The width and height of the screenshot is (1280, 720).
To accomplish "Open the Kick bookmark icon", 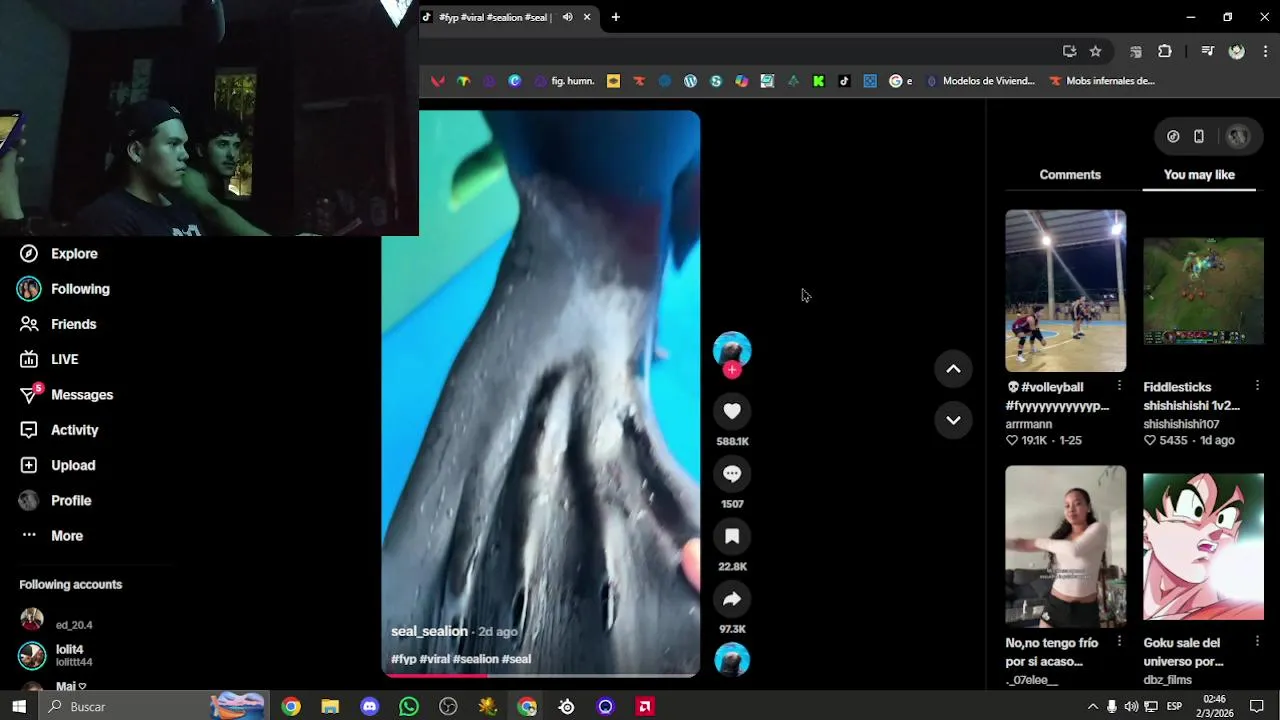I will point(818,81).
